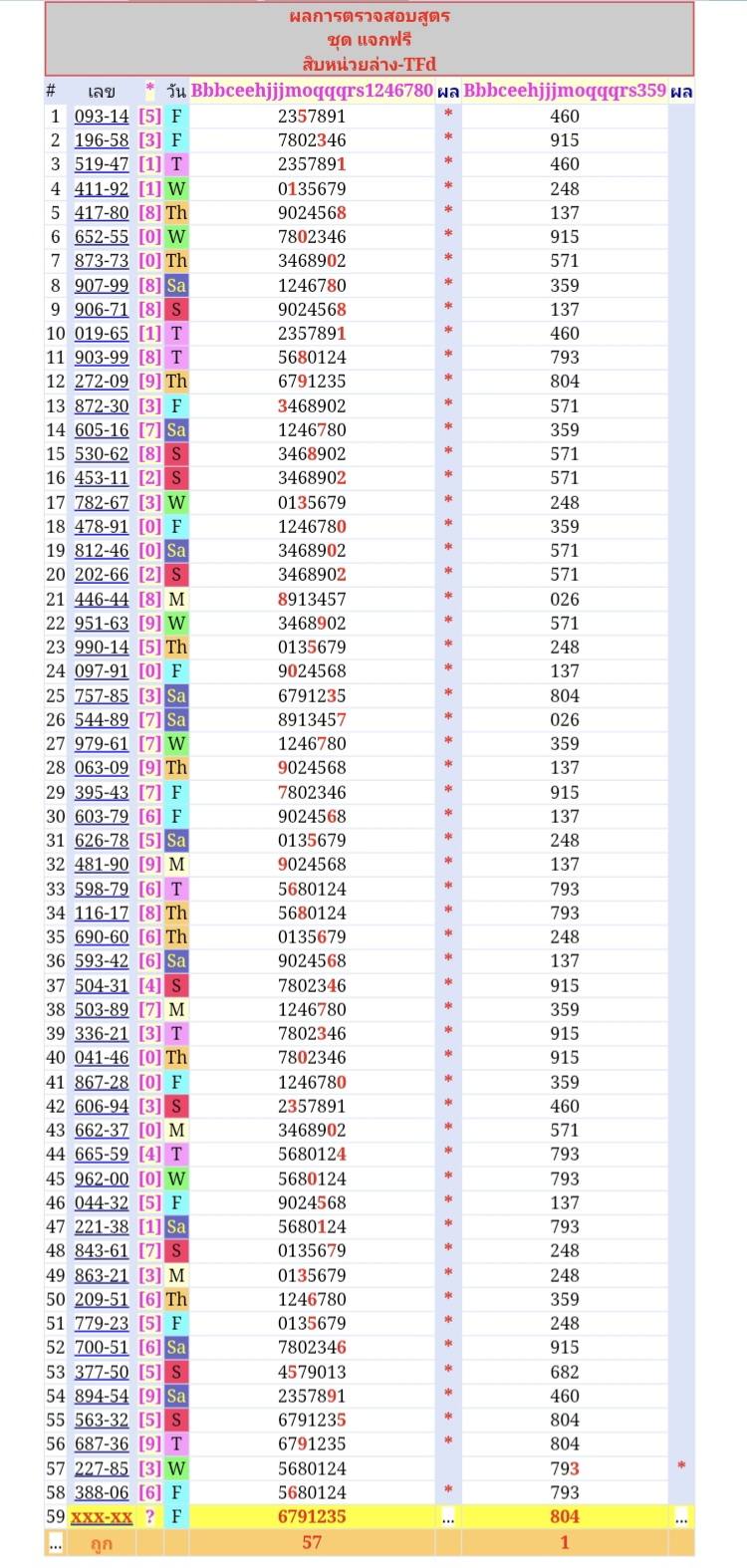Click the green W day cell next to 411-92
Screen dimensions: 747x1568
pyautogui.click(x=176, y=188)
